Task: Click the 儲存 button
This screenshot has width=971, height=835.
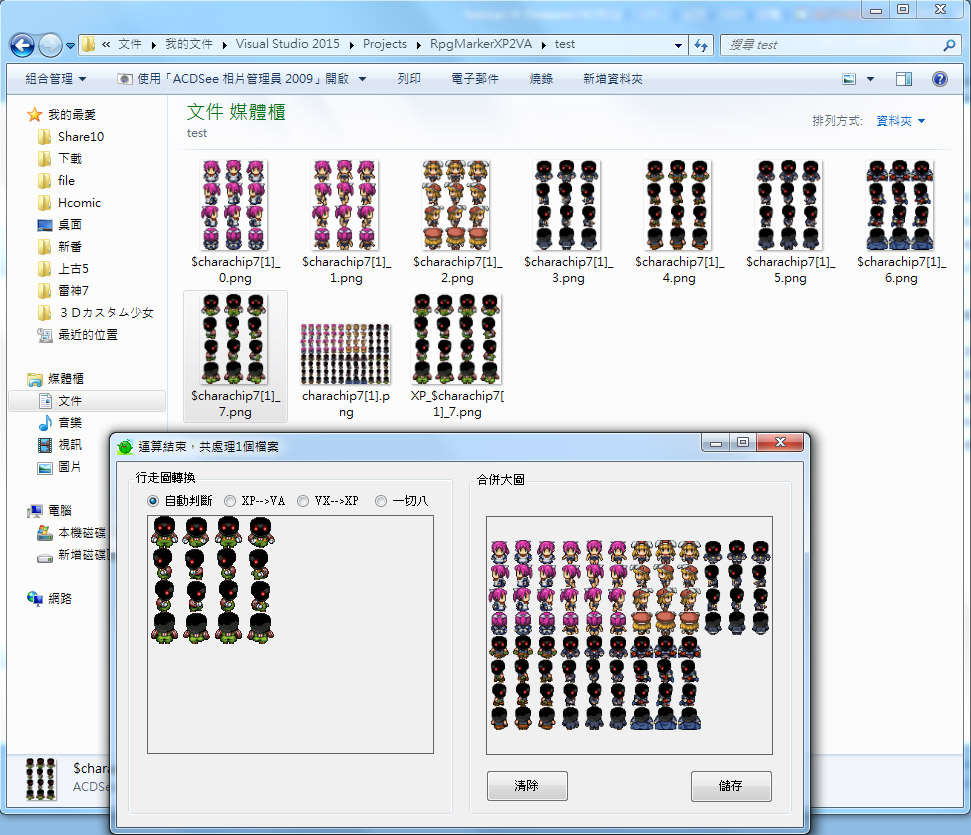Action: 731,785
